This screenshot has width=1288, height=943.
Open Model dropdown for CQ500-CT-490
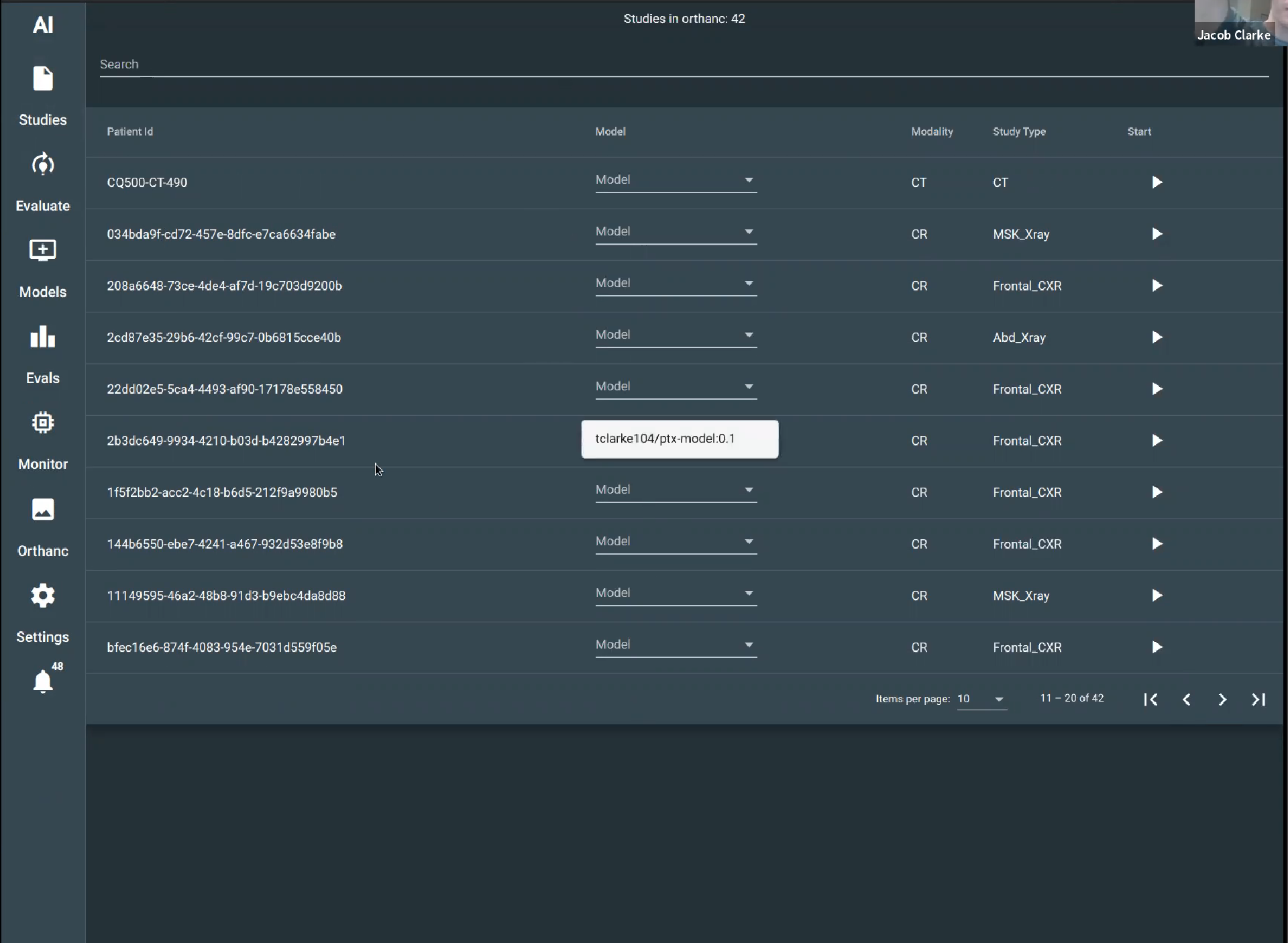(x=676, y=180)
